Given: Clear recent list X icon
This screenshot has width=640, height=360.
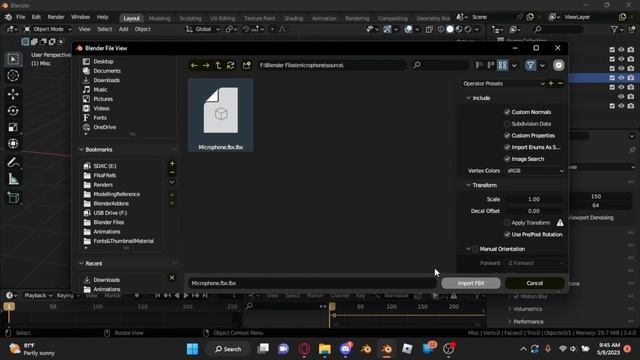Looking at the screenshot, I should pos(172,278).
